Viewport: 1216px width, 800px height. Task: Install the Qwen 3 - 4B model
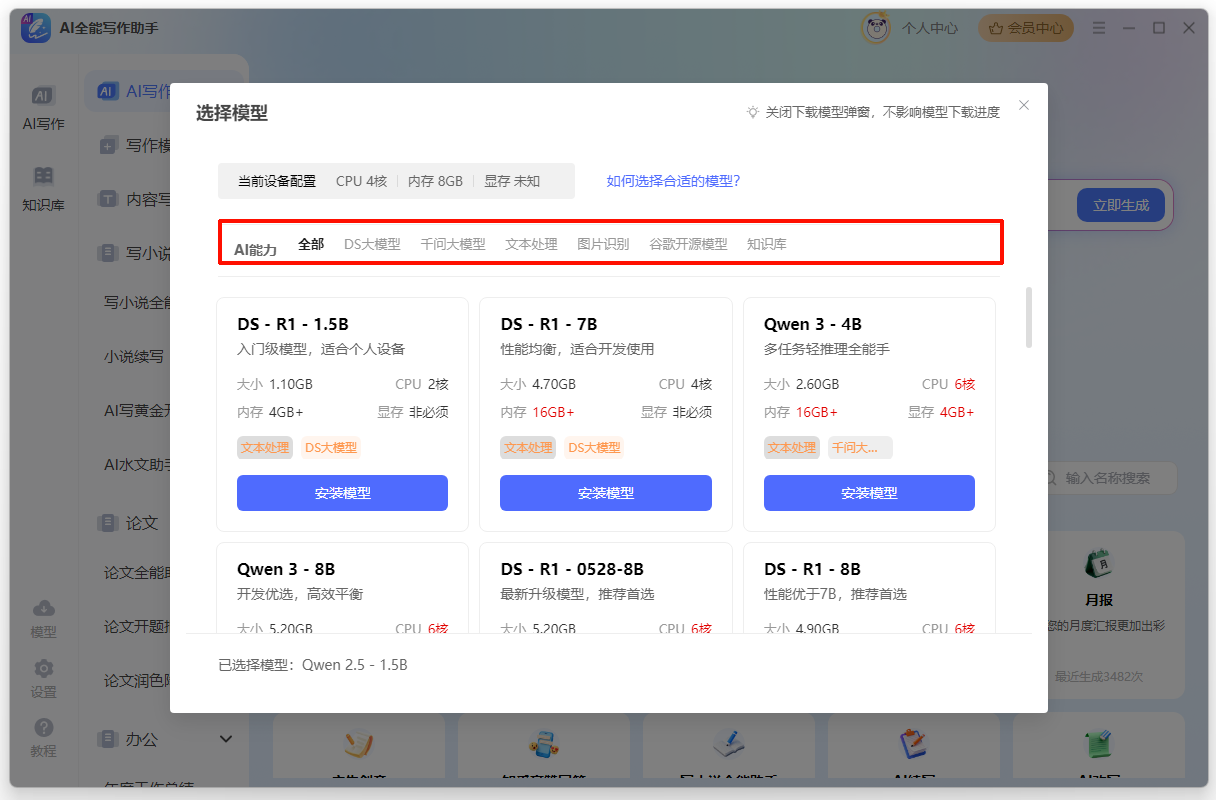click(869, 493)
